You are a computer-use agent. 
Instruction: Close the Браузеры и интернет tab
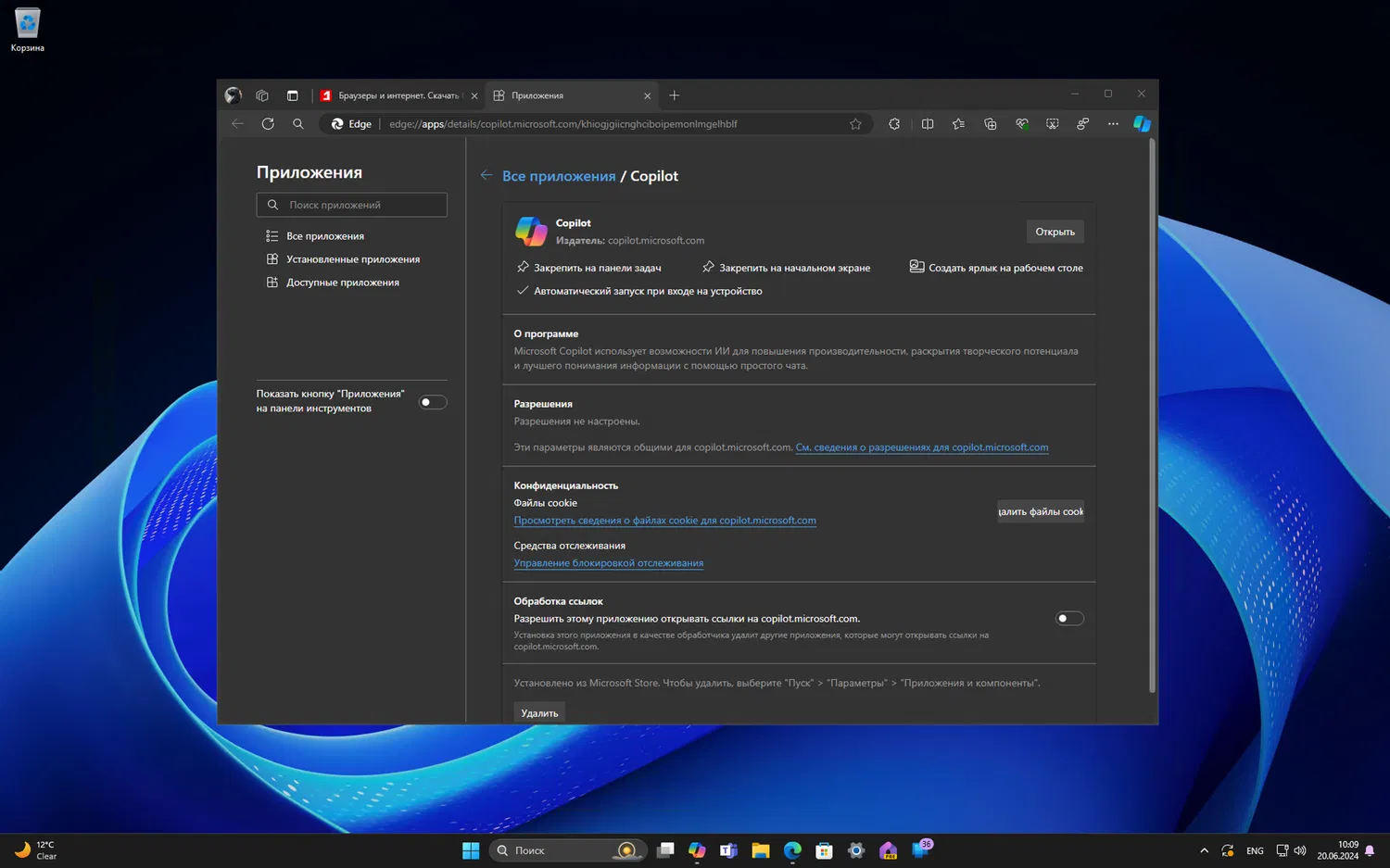coord(474,95)
